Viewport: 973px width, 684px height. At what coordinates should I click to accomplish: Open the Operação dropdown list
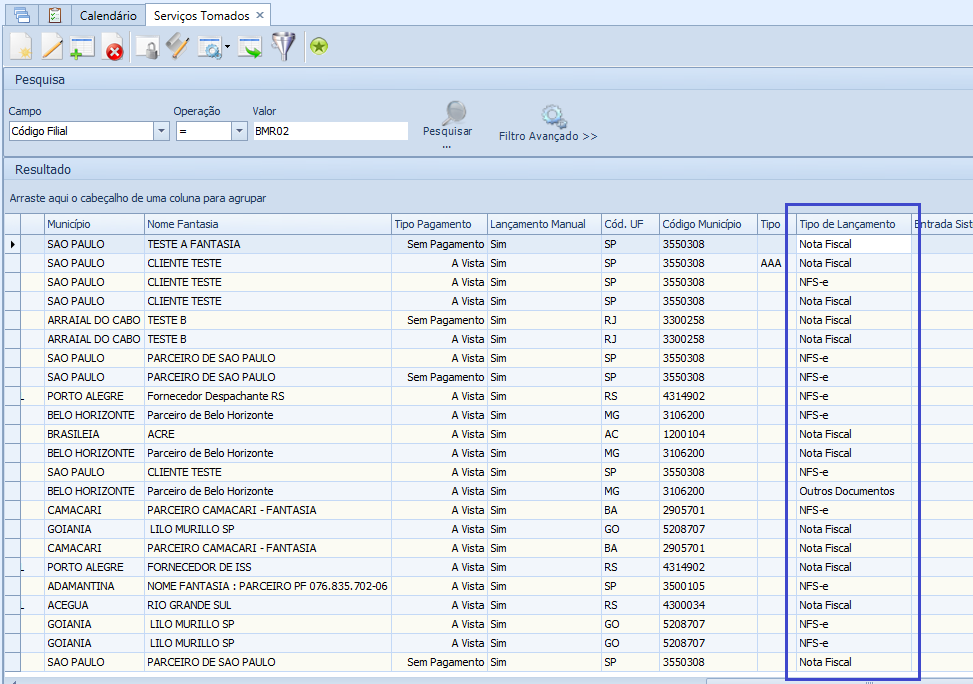pyautogui.click(x=239, y=131)
